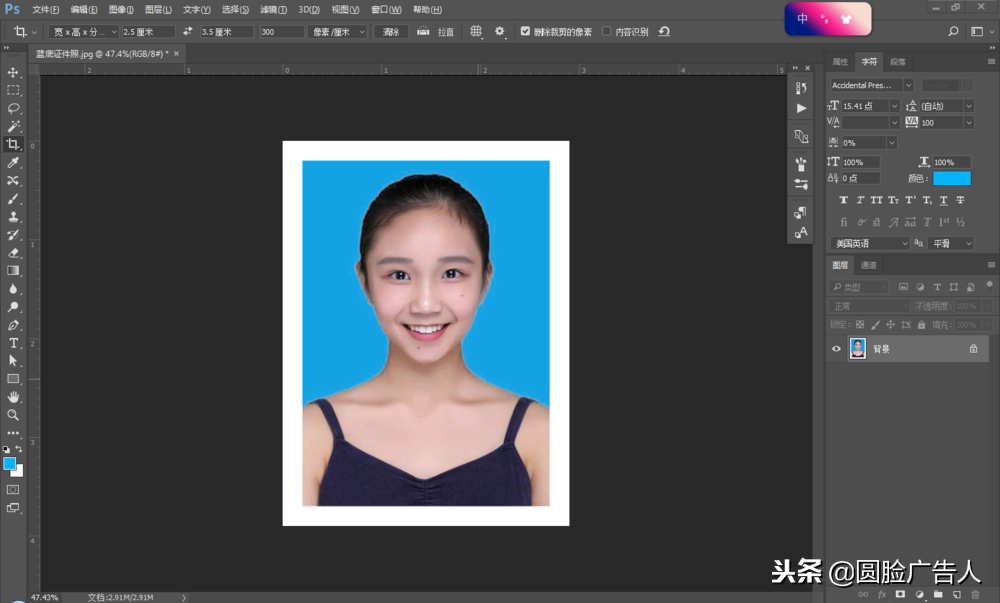This screenshot has height=603, width=1000.
Task: Click the blue text color swatch
Action: pyautogui.click(x=952, y=178)
